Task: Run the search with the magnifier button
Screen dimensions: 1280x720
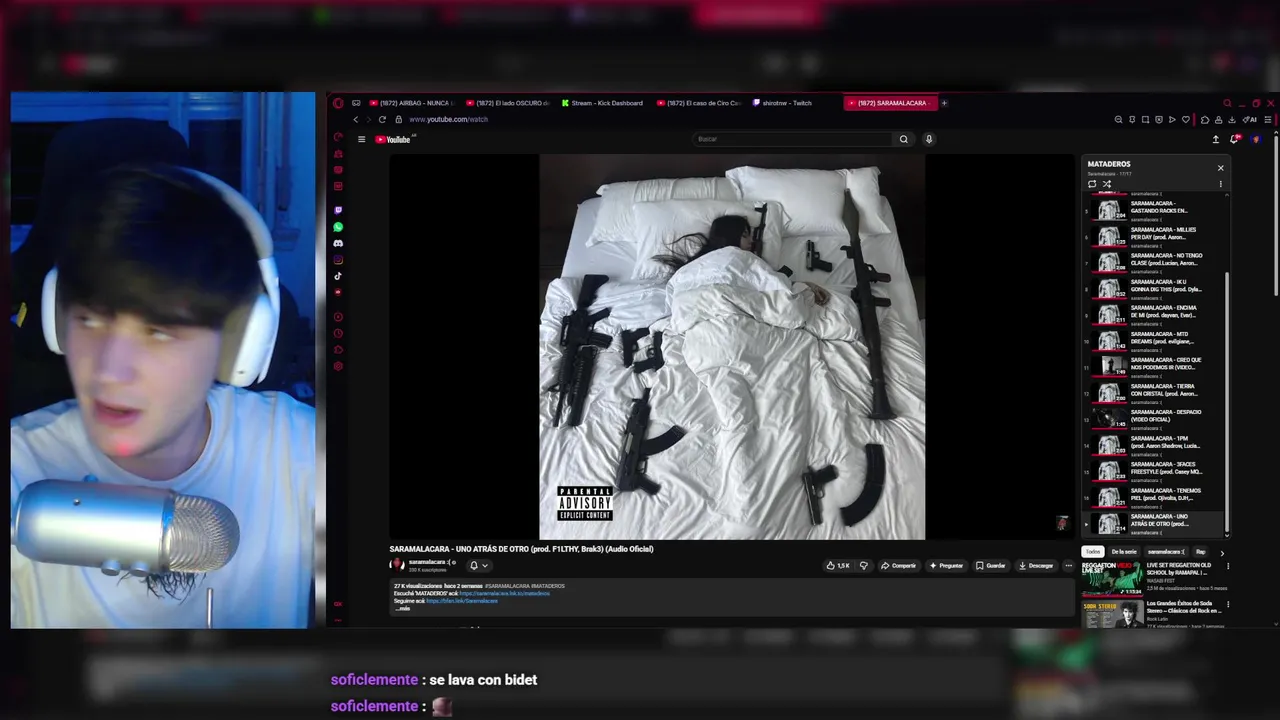Action: 903,139
